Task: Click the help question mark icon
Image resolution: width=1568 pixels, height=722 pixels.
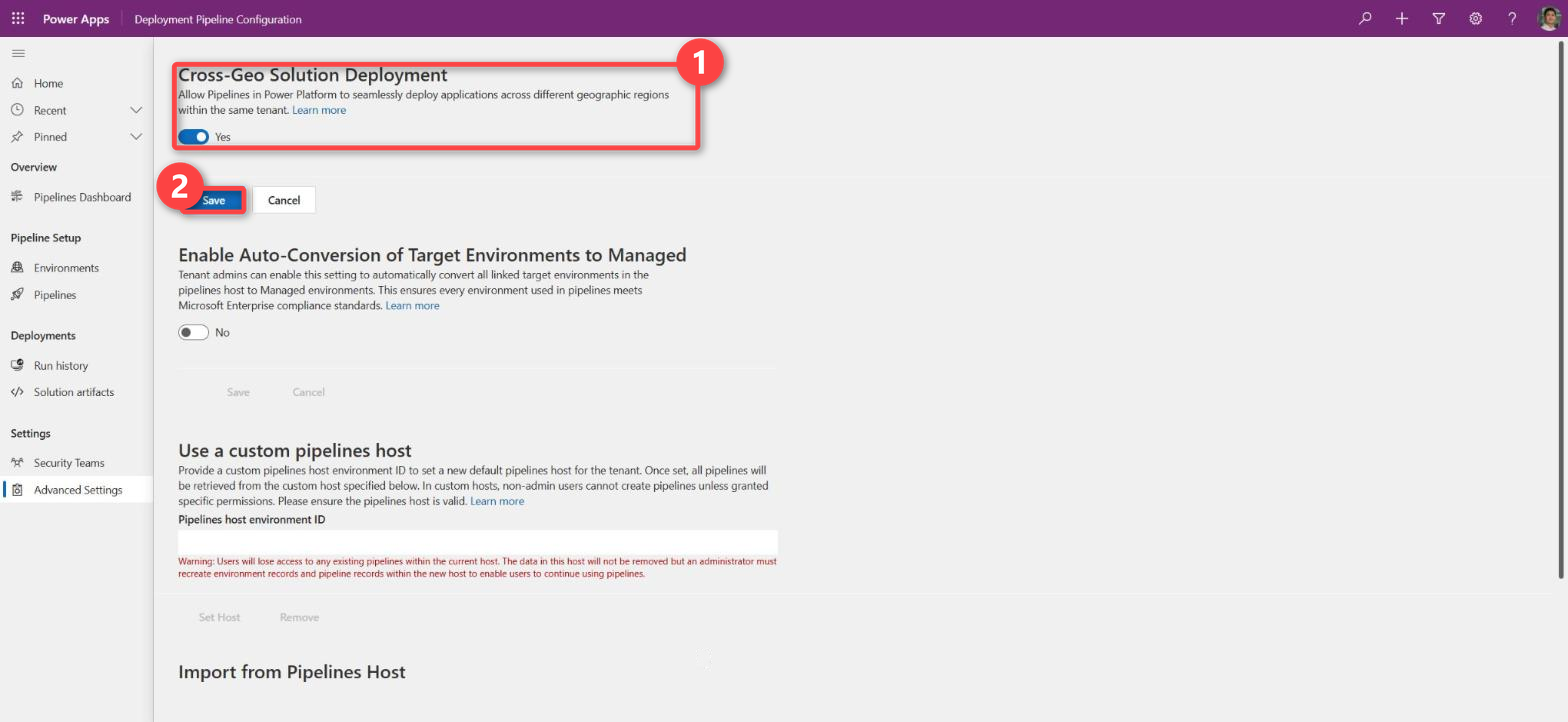Action: [1512, 19]
